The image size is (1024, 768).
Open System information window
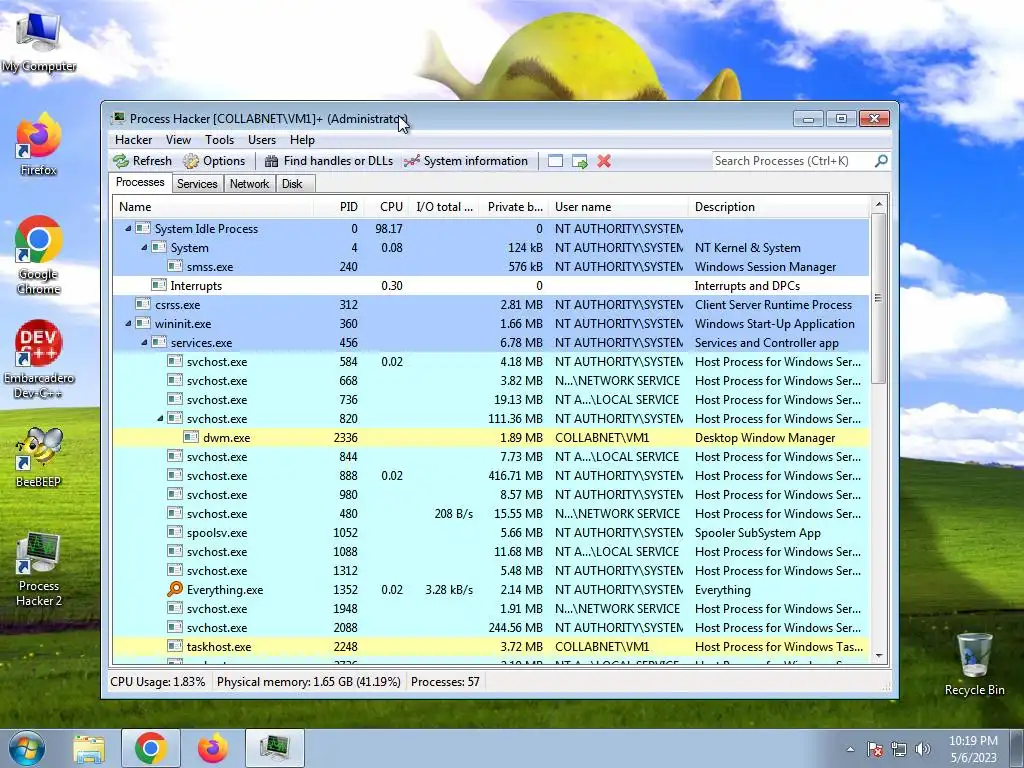click(x=466, y=161)
